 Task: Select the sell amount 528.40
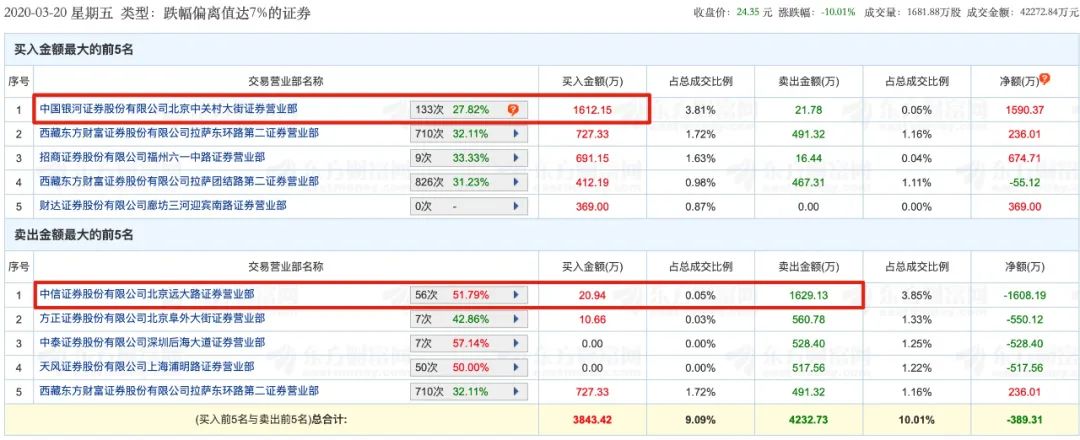pyautogui.click(x=809, y=344)
